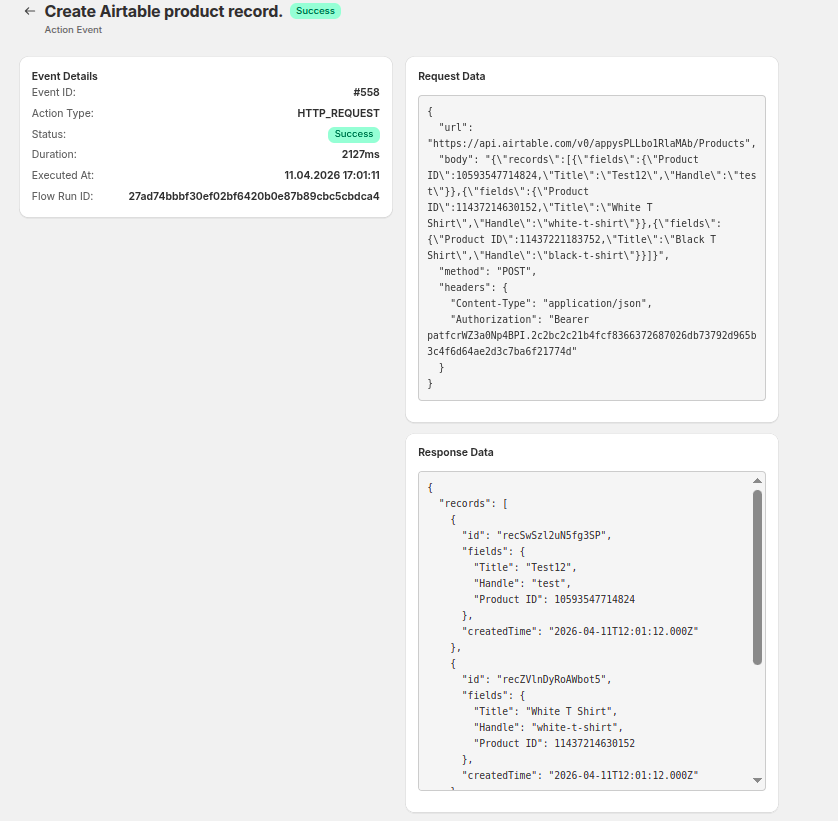Image resolution: width=838 pixels, height=821 pixels.
Task: Click the Event Details heading
Action: click(65, 76)
